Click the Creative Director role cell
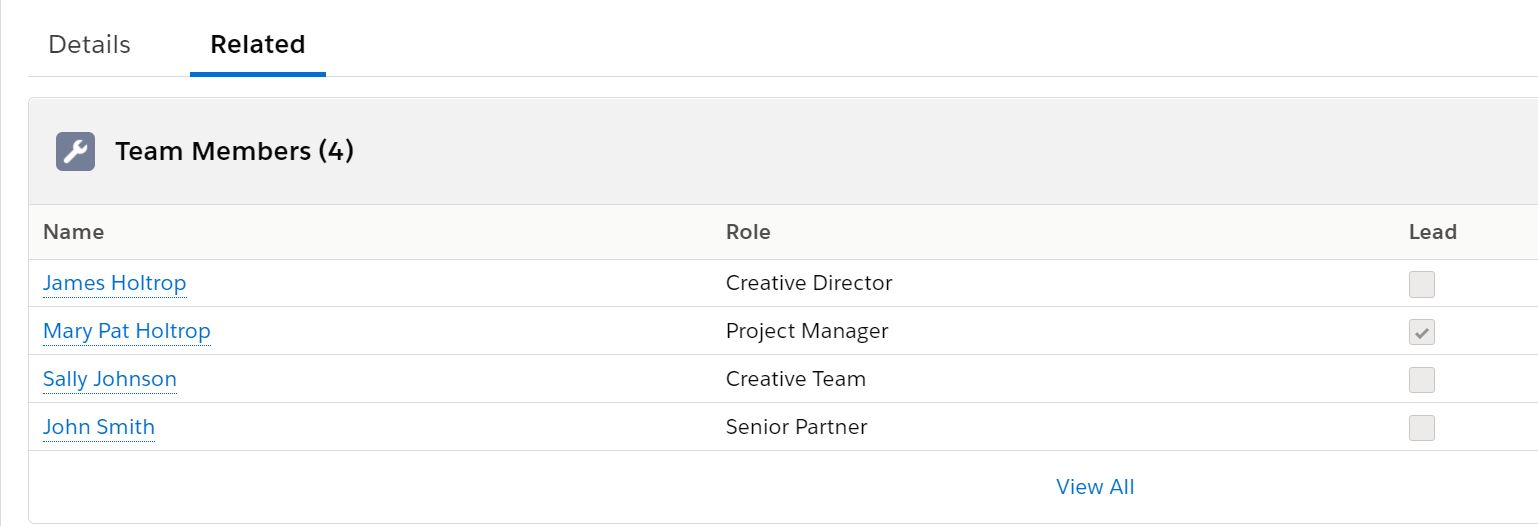This screenshot has height=526, width=1538. click(x=809, y=283)
